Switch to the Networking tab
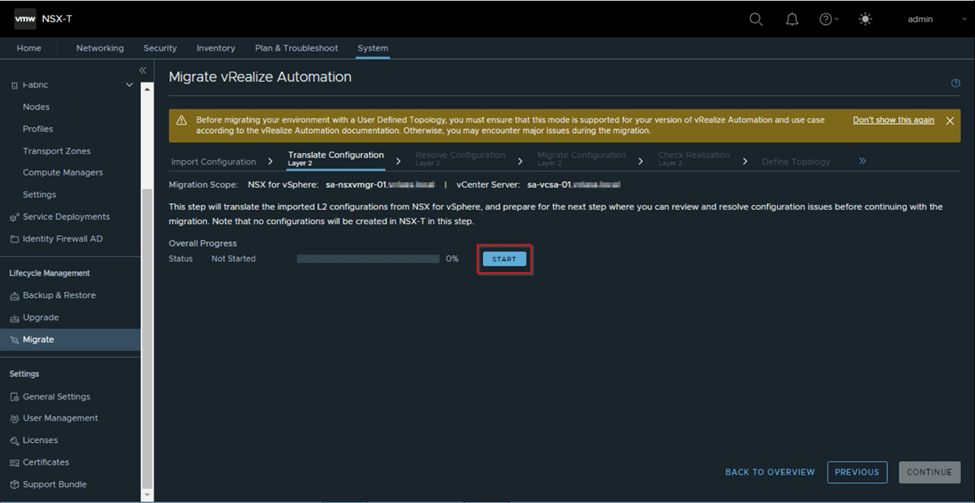 [100, 48]
